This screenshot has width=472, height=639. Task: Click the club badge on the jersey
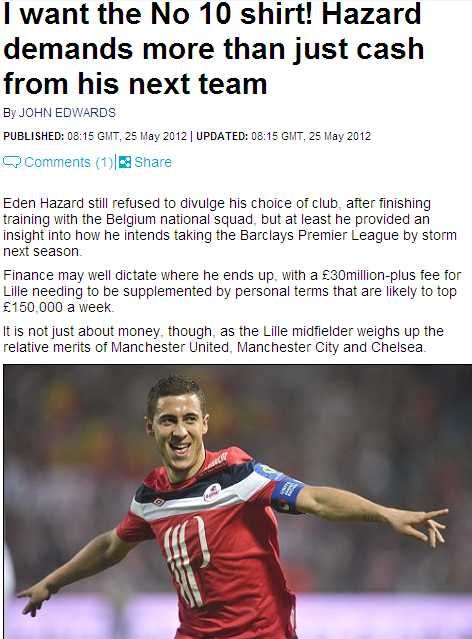(212, 493)
